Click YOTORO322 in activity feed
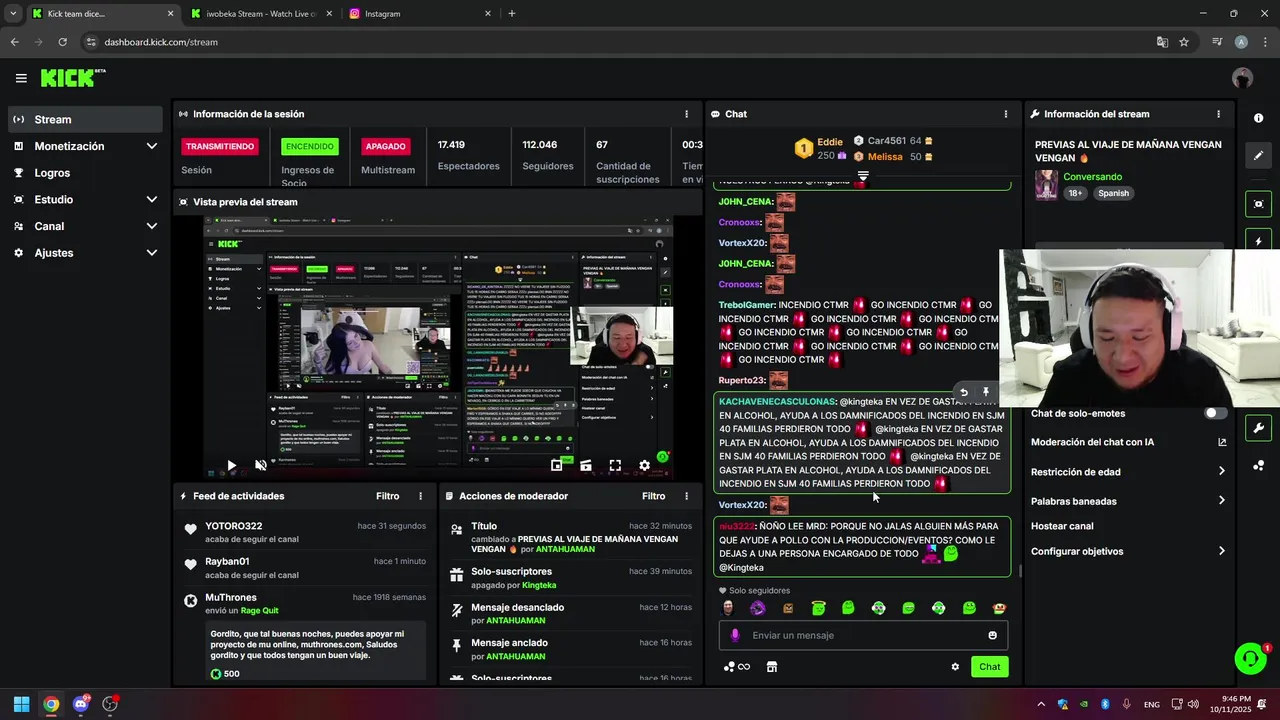The width and height of the screenshot is (1280, 720). pos(234,526)
